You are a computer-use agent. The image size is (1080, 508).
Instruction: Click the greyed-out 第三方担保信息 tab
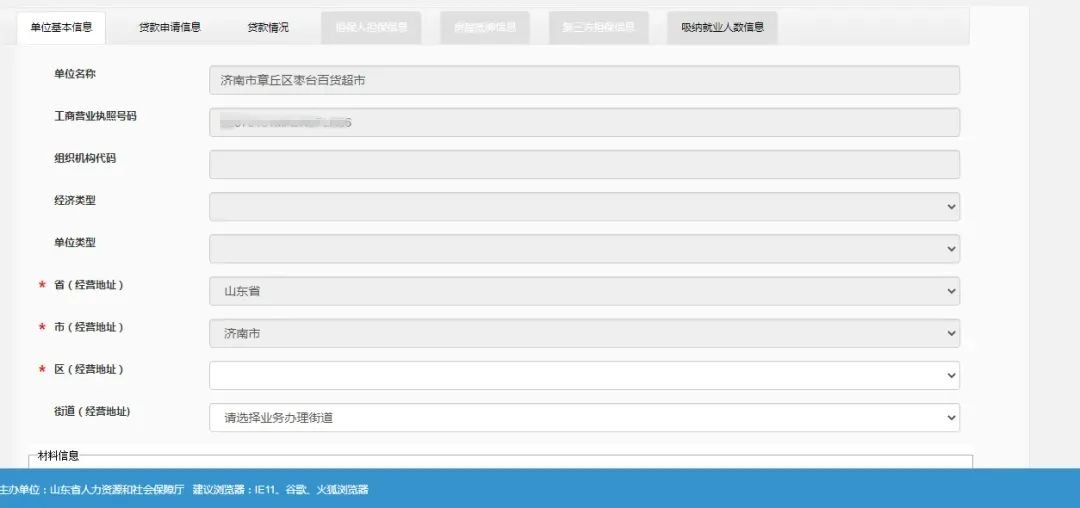pos(598,27)
